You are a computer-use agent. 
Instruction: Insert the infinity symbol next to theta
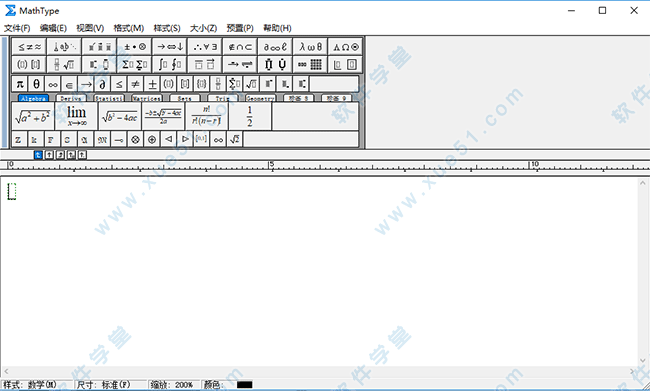[53, 84]
